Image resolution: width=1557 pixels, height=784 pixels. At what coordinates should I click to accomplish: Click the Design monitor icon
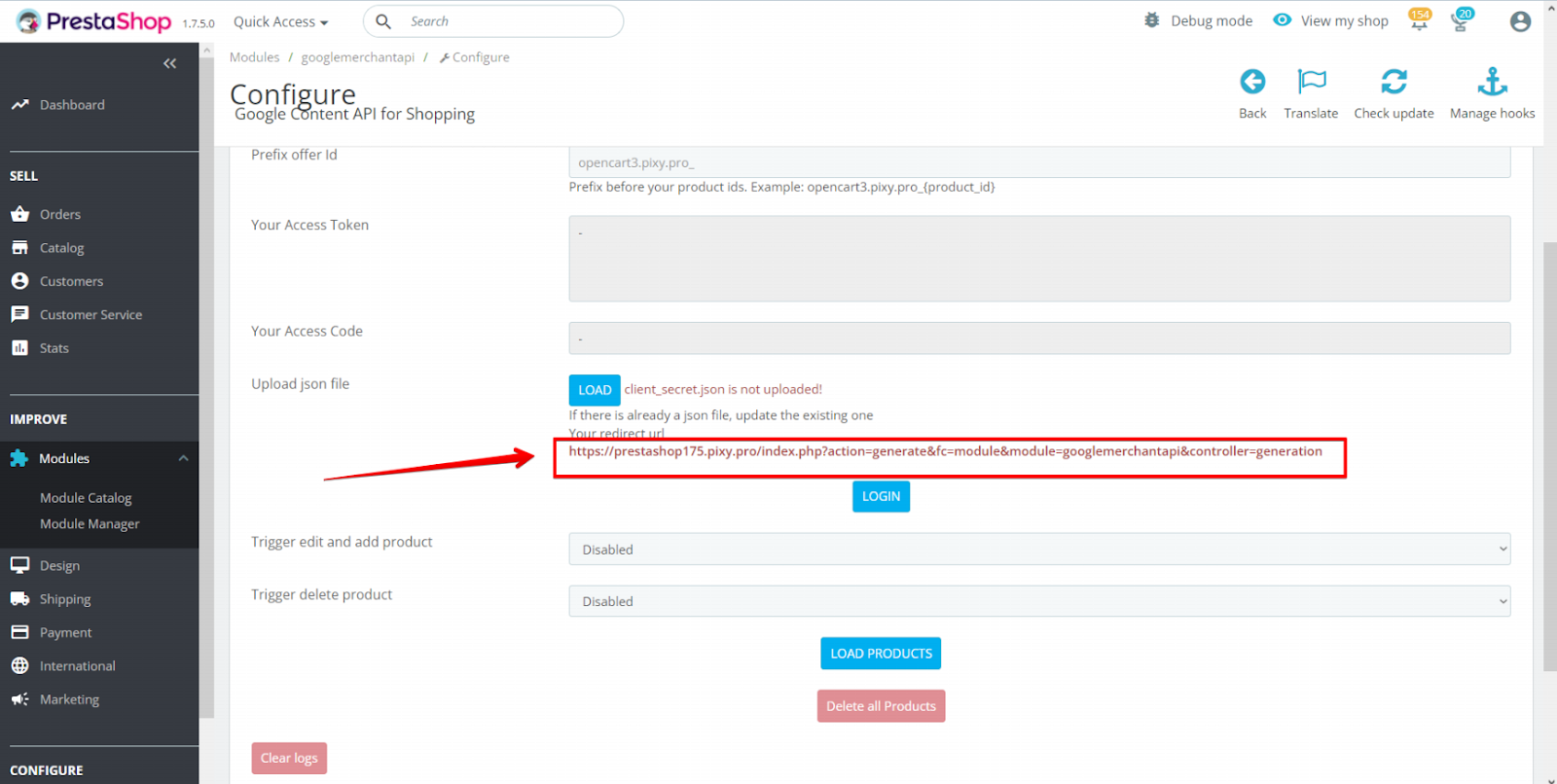click(19, 565)
